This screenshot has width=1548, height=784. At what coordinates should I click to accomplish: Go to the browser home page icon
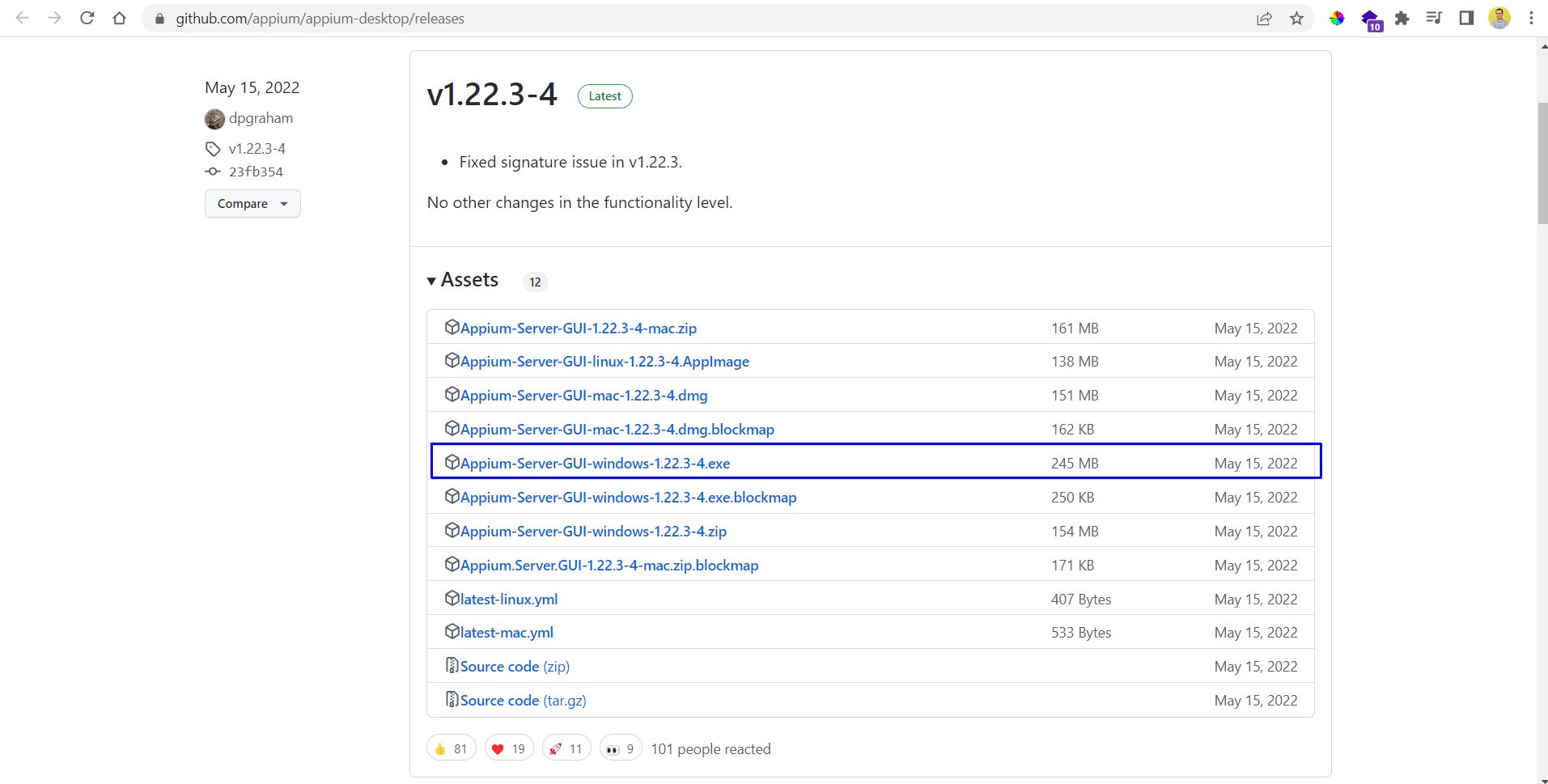(x=120, y=18)
